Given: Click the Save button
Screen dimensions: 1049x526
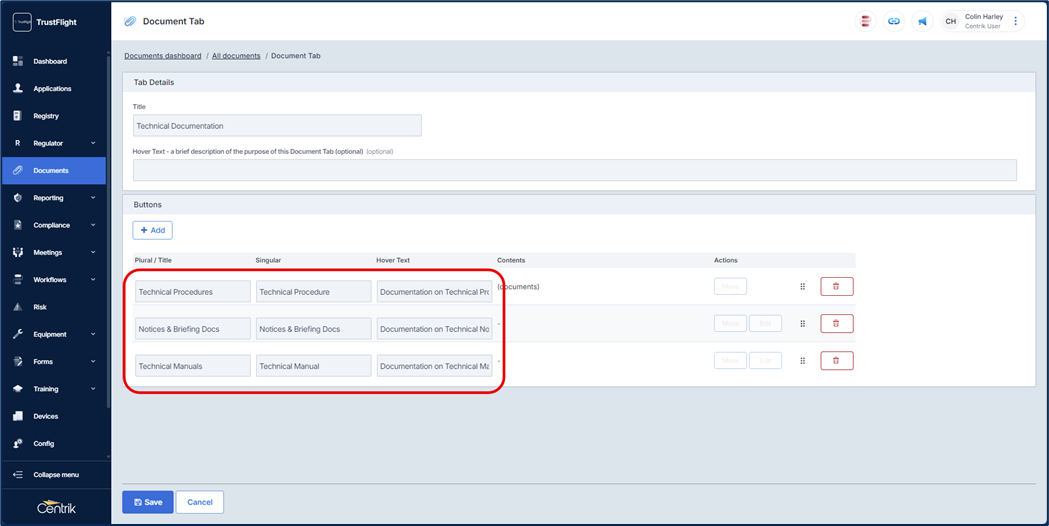Looking at the screenshot, I should (148, 502).
